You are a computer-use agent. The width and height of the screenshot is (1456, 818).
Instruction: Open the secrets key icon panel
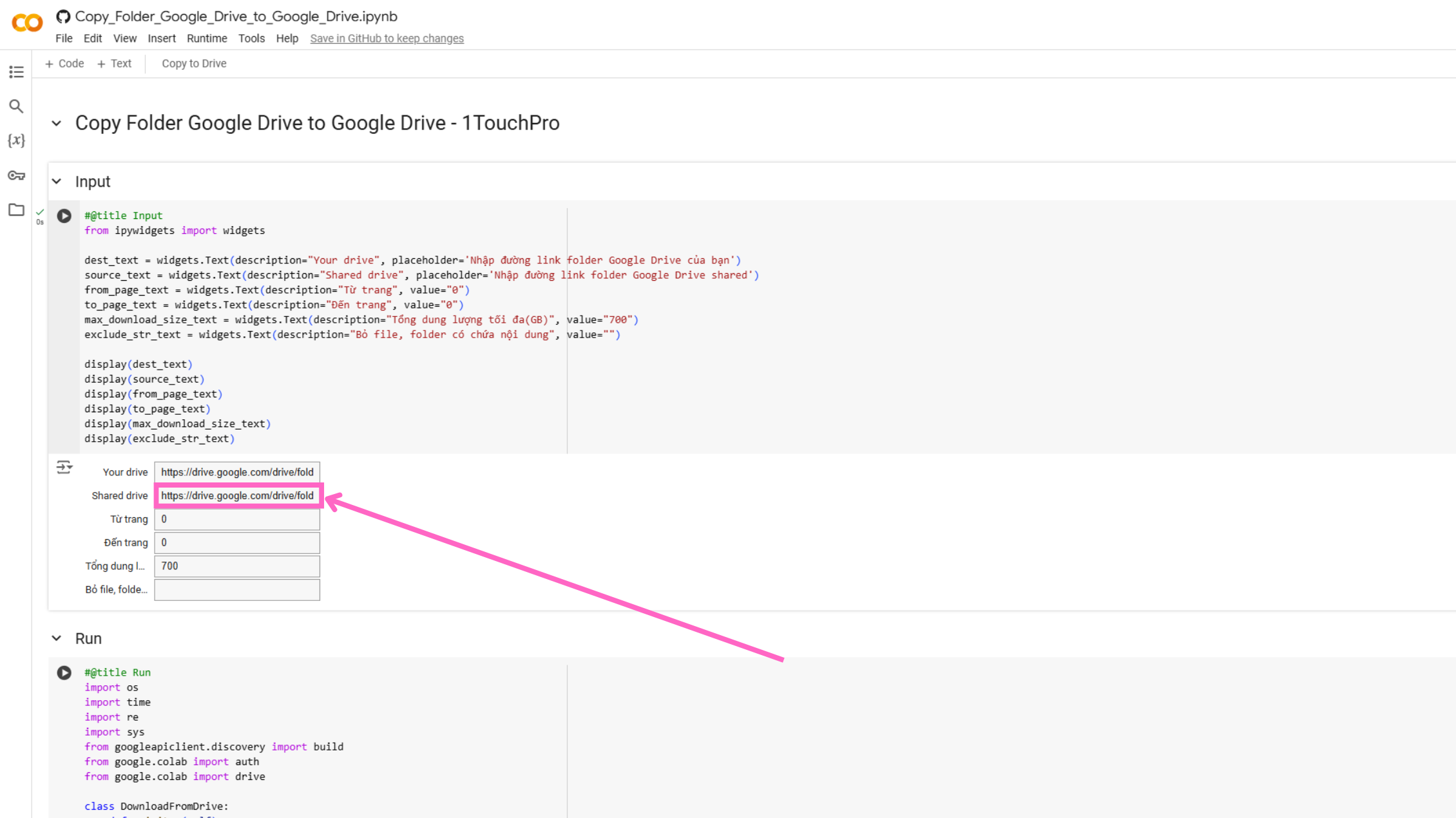click(16, 175)
